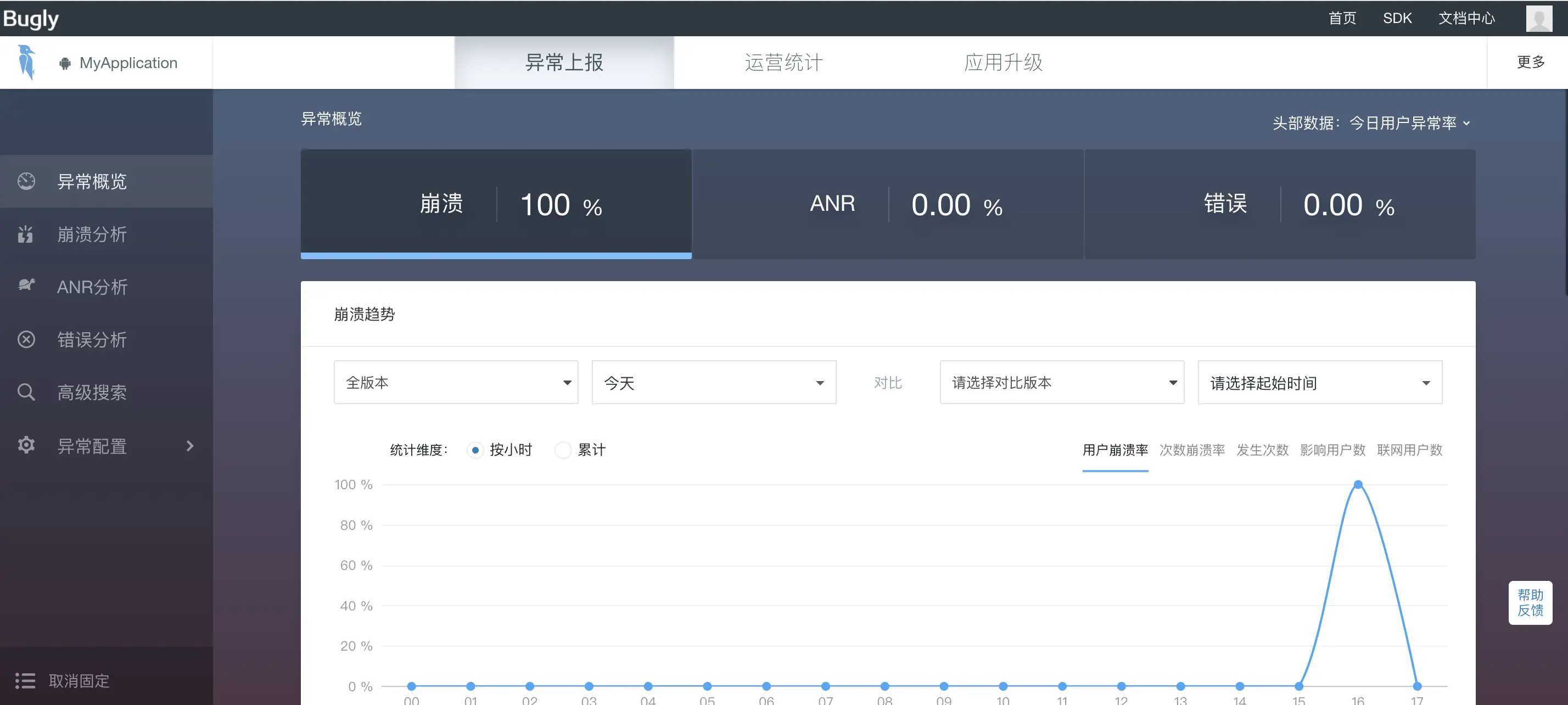Click the list icon beside 取消固定
1568x705 pixels.
point(25,680)
